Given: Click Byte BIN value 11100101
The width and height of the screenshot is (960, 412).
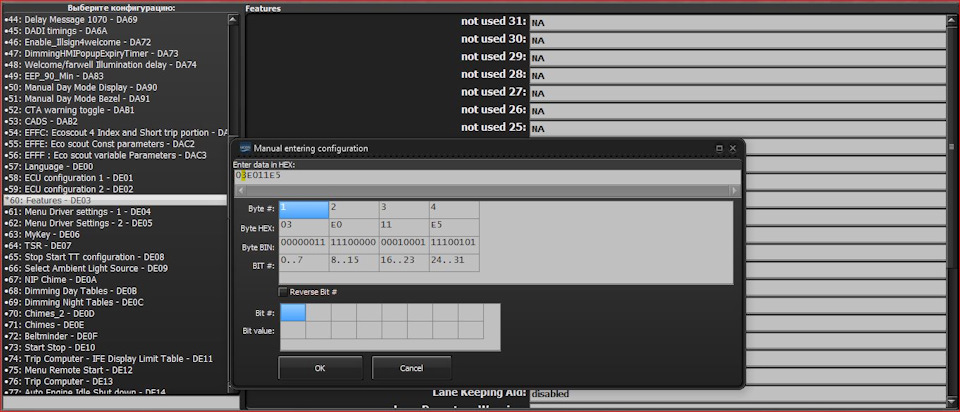Looking at the screenshot, I should click(454, 245).
